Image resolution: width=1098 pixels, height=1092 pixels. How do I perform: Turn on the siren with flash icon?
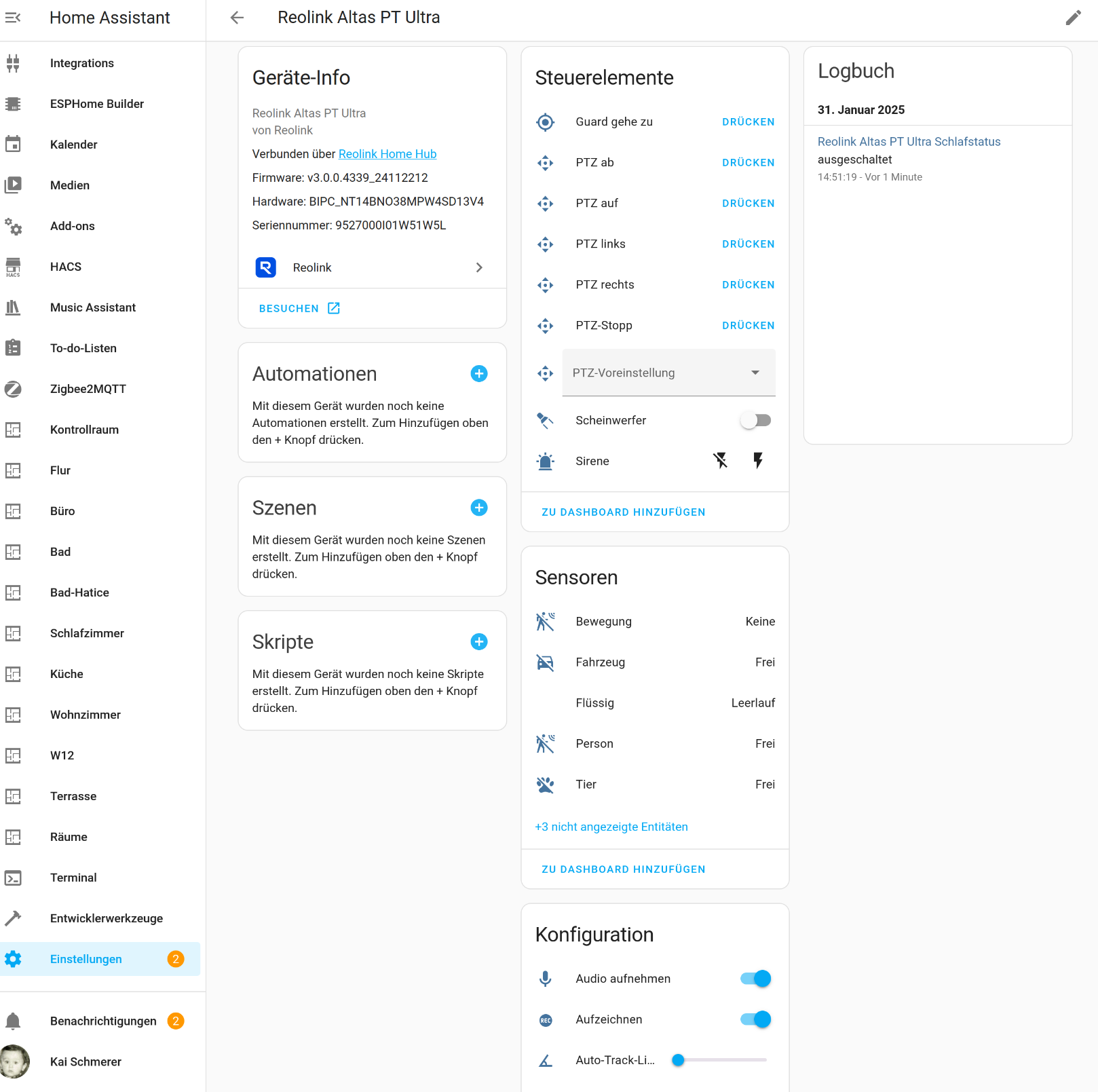758,461
